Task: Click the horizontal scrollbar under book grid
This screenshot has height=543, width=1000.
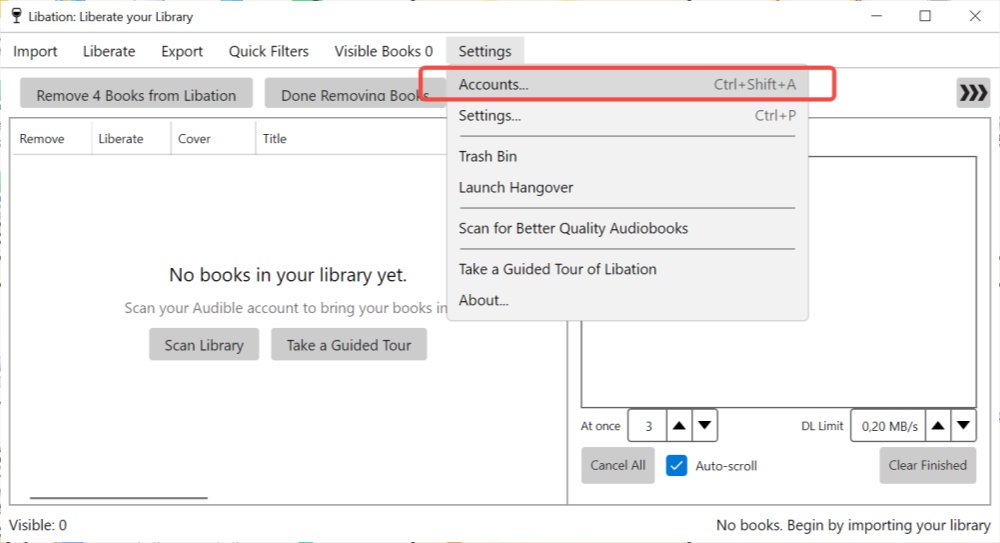Action: pos(119,498)
